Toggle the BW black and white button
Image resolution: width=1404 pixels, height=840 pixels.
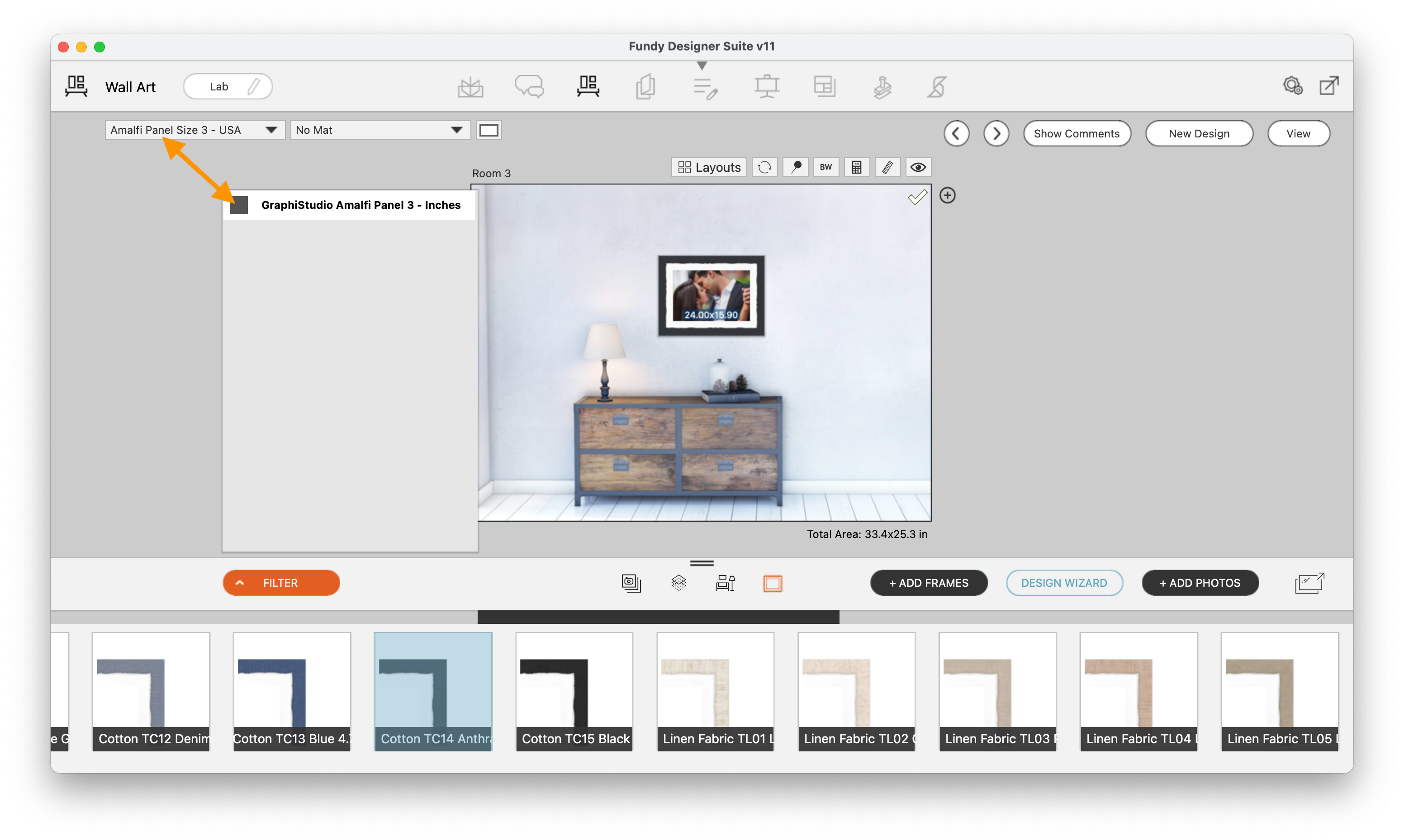tap(825, 167)
